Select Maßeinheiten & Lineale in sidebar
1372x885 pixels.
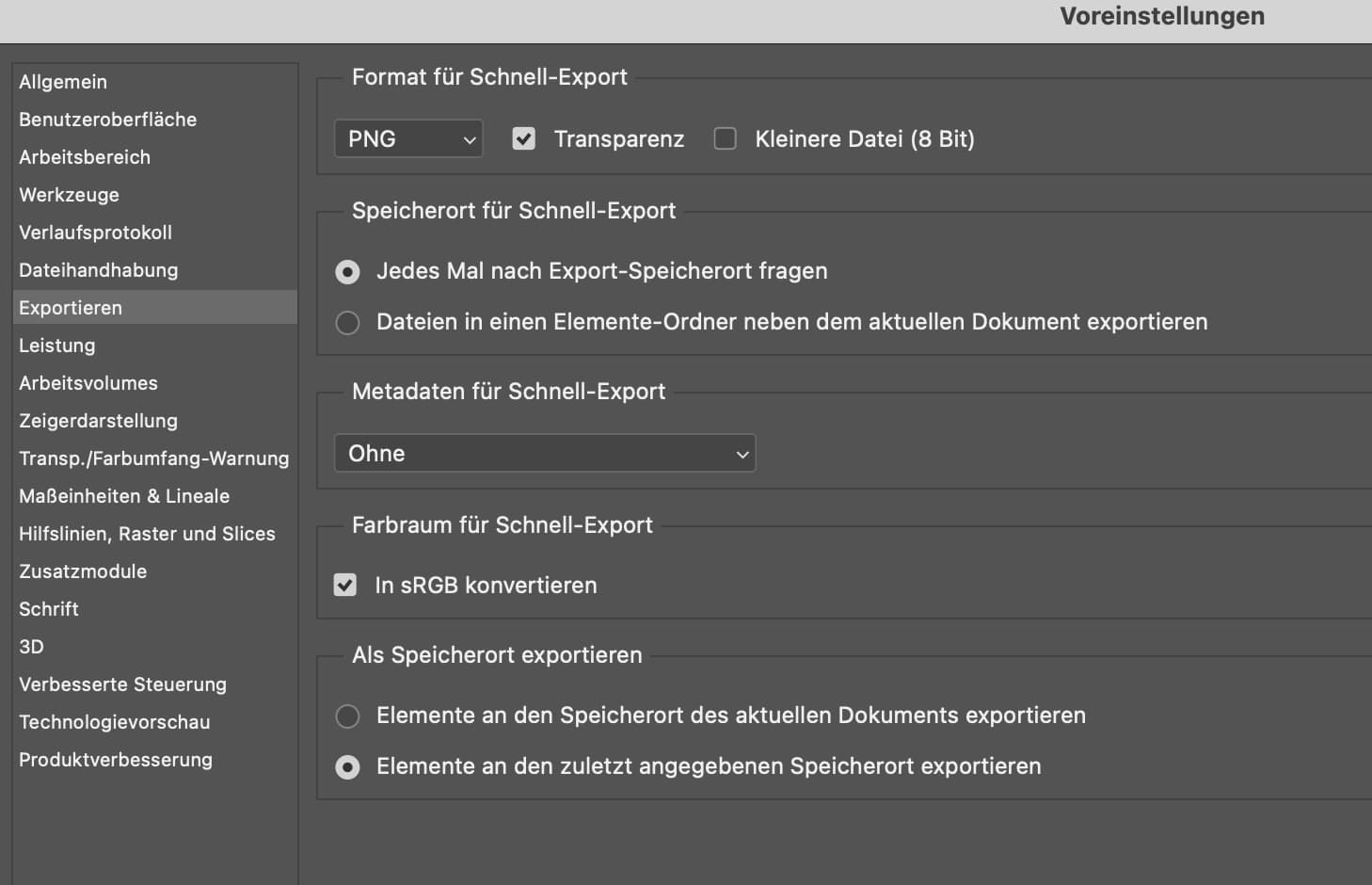pos(124,496)
